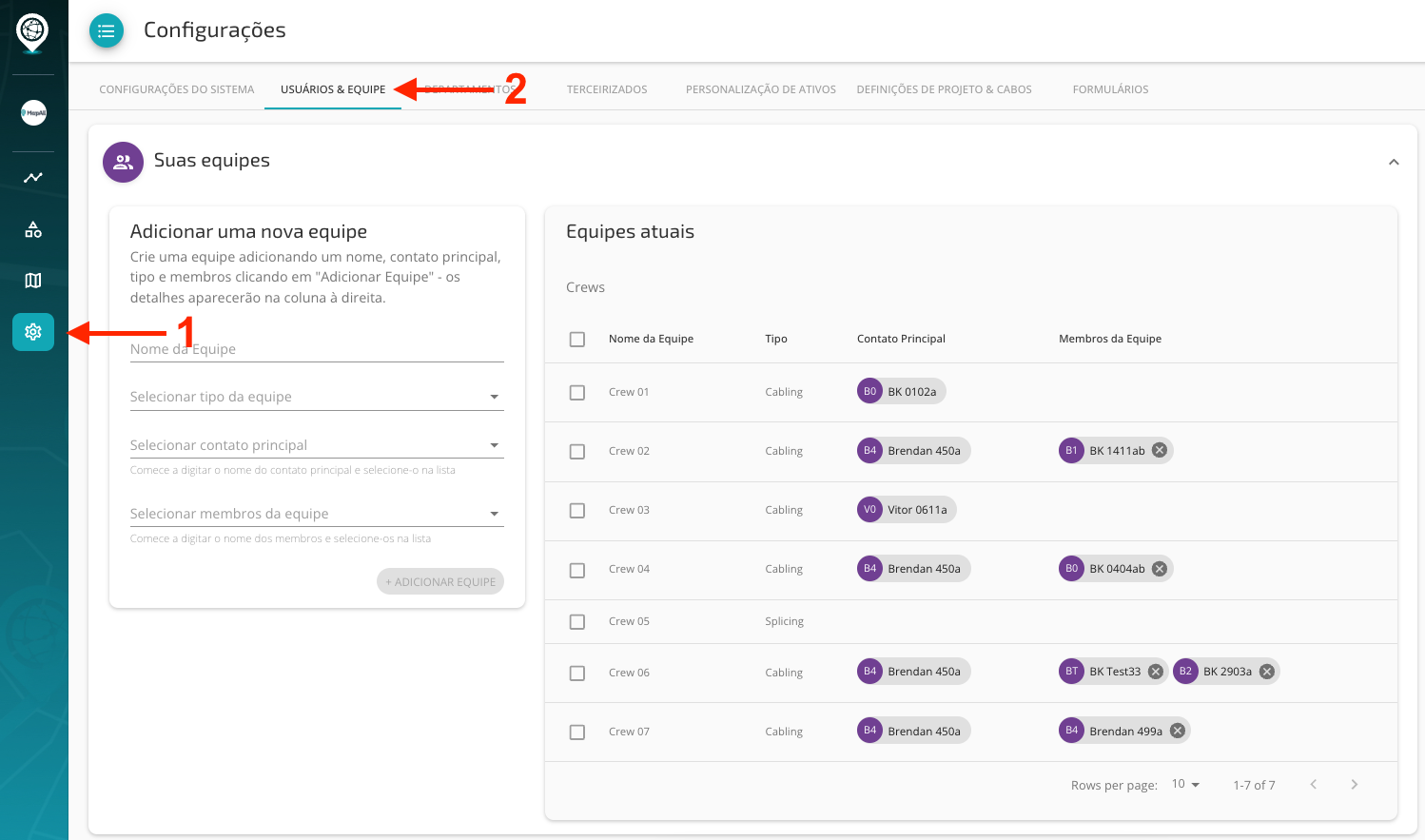Click the teal list menu button

click(x=107, y=30)
